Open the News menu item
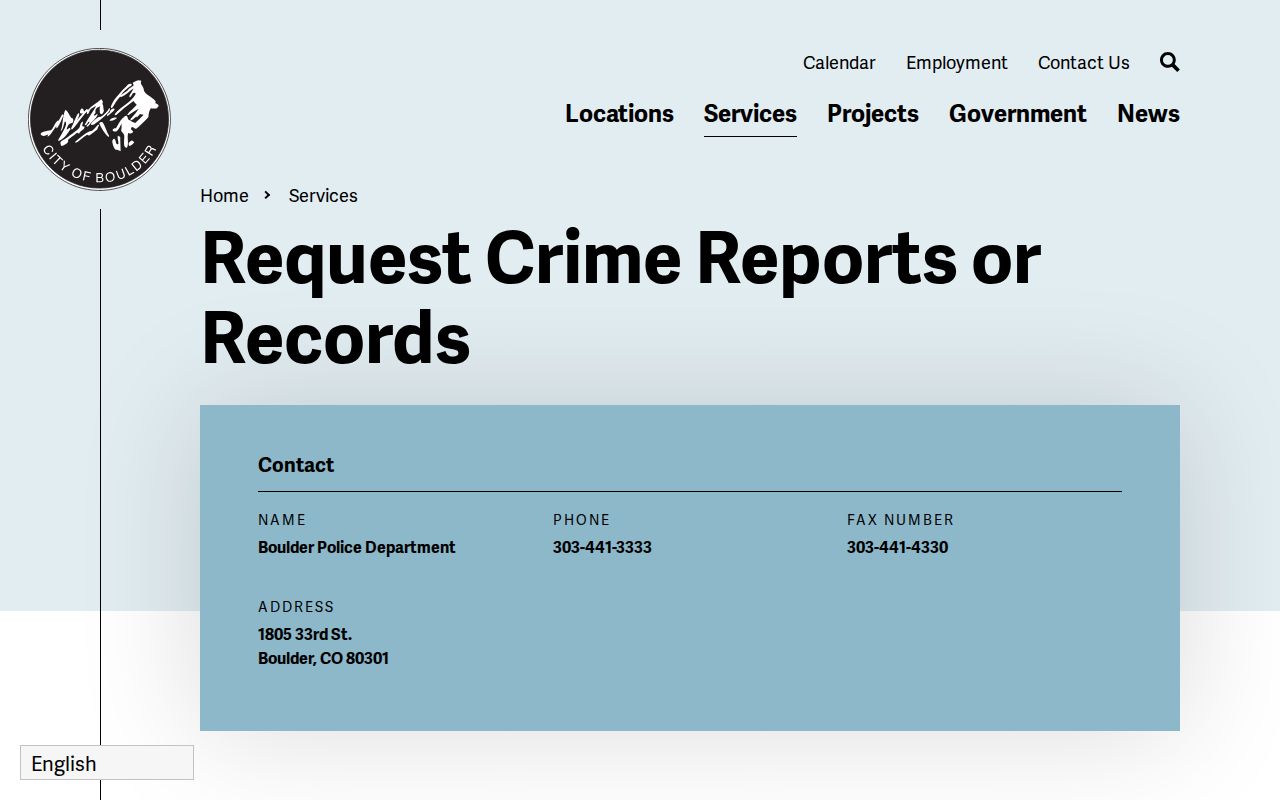Image resolution: width=1280 pixels, height=800 pixels. coord(1148,114)
